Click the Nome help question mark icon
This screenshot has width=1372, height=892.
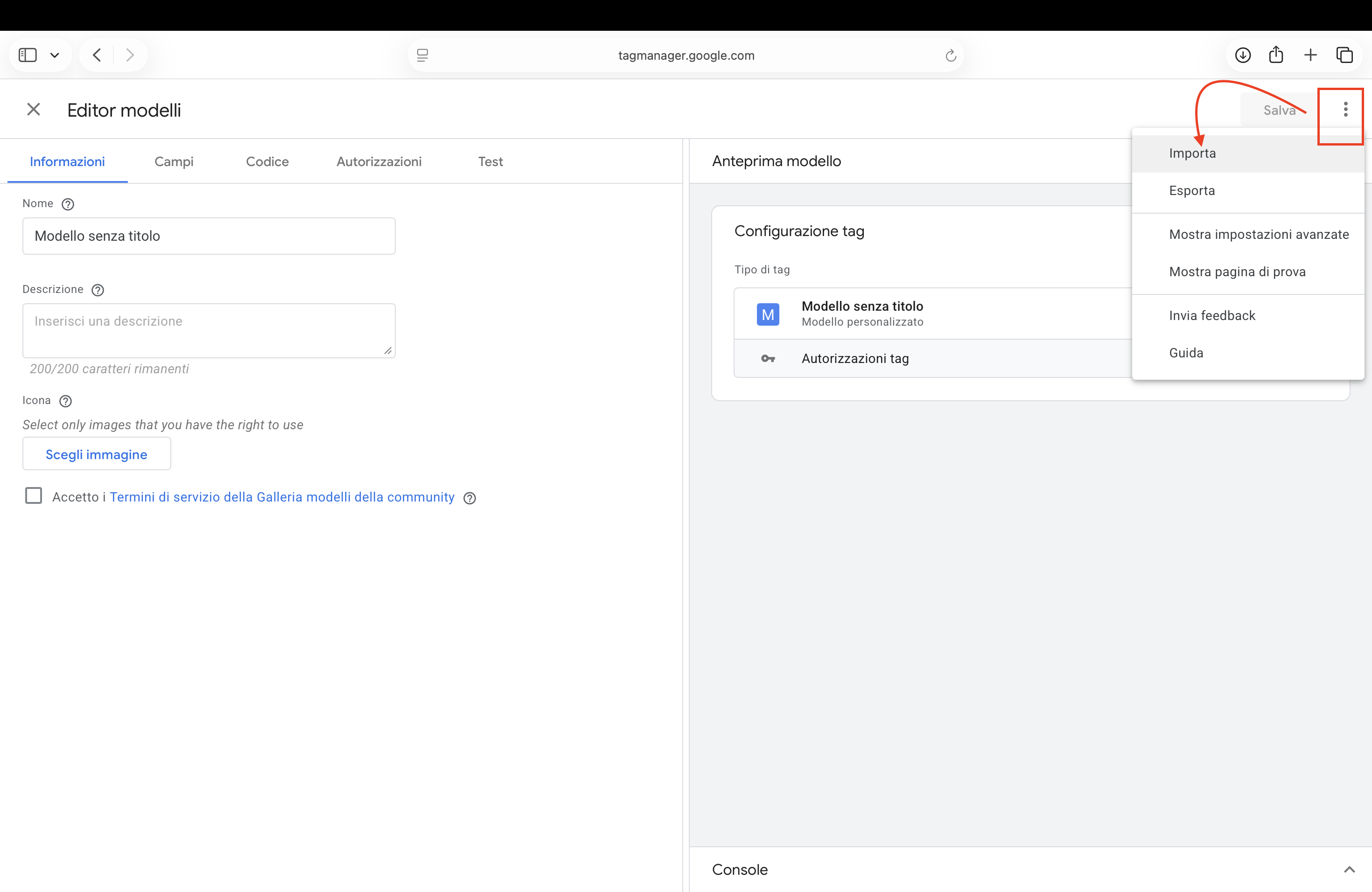(68, 204)
